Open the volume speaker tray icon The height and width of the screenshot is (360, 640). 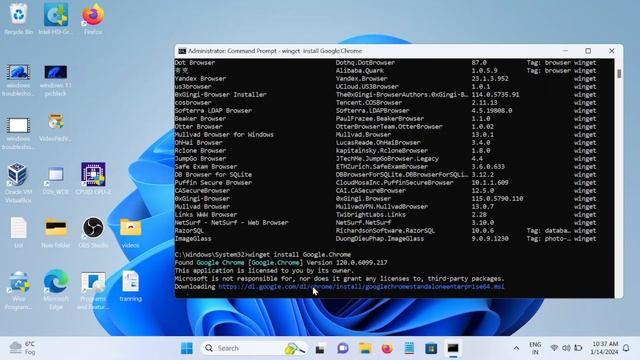point(566,348)
